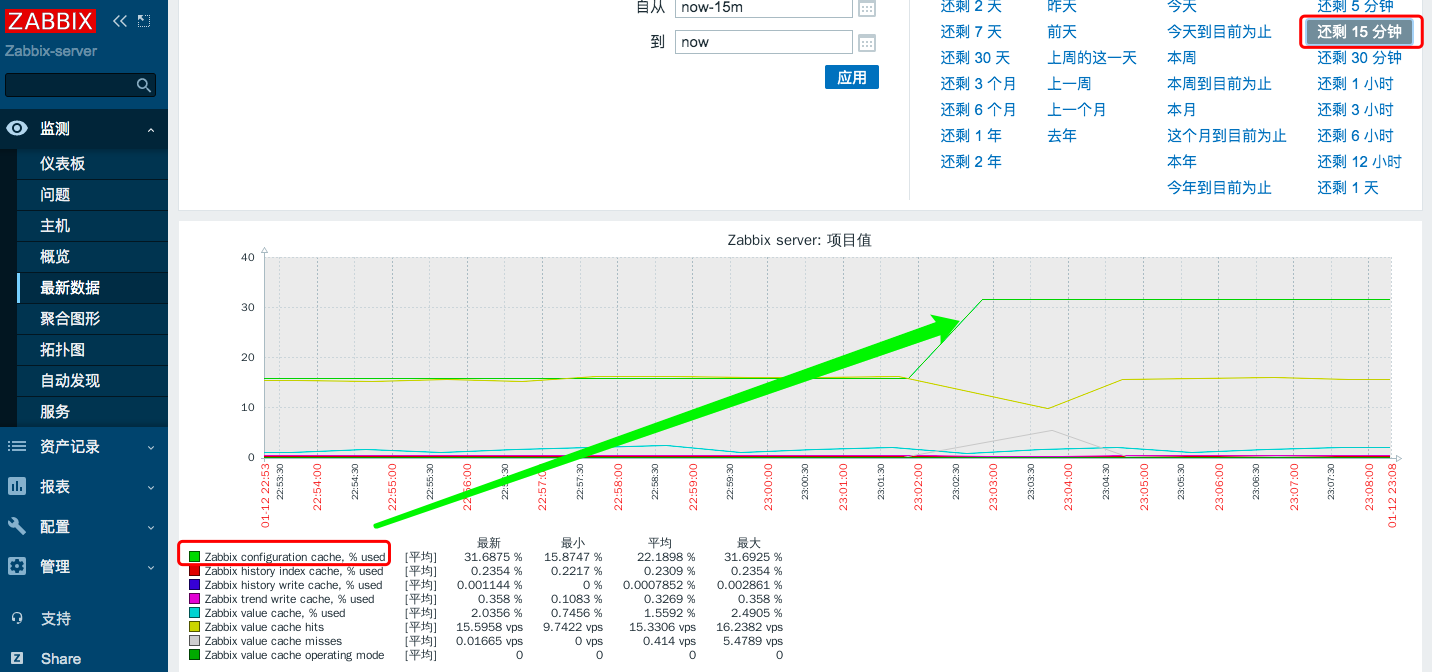Select 上一个月 time range
1432x672 pixels.
tap(1077, 110)
